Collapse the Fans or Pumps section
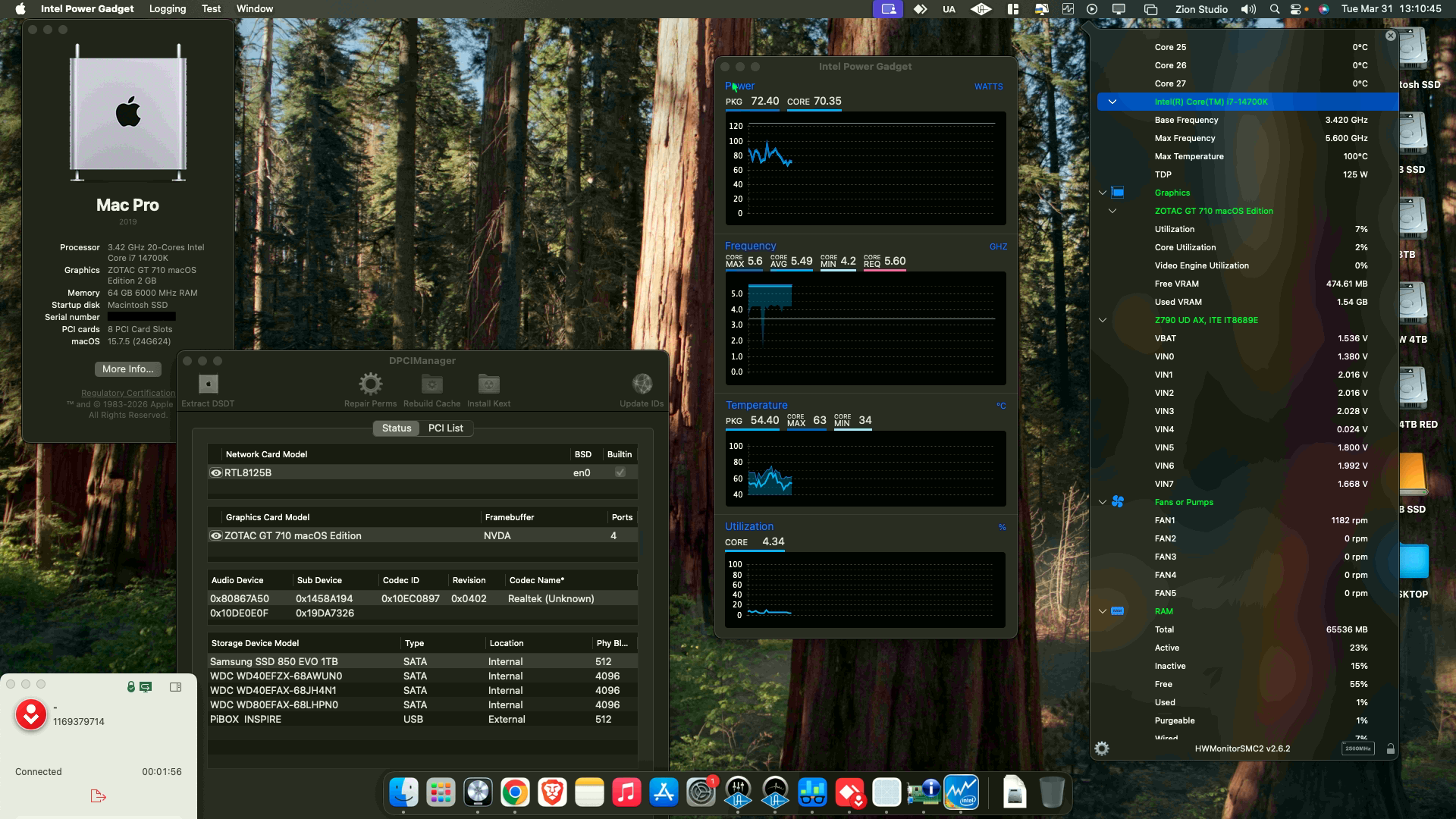This screenshot has width=1456, height=819. coord(1103,502)
